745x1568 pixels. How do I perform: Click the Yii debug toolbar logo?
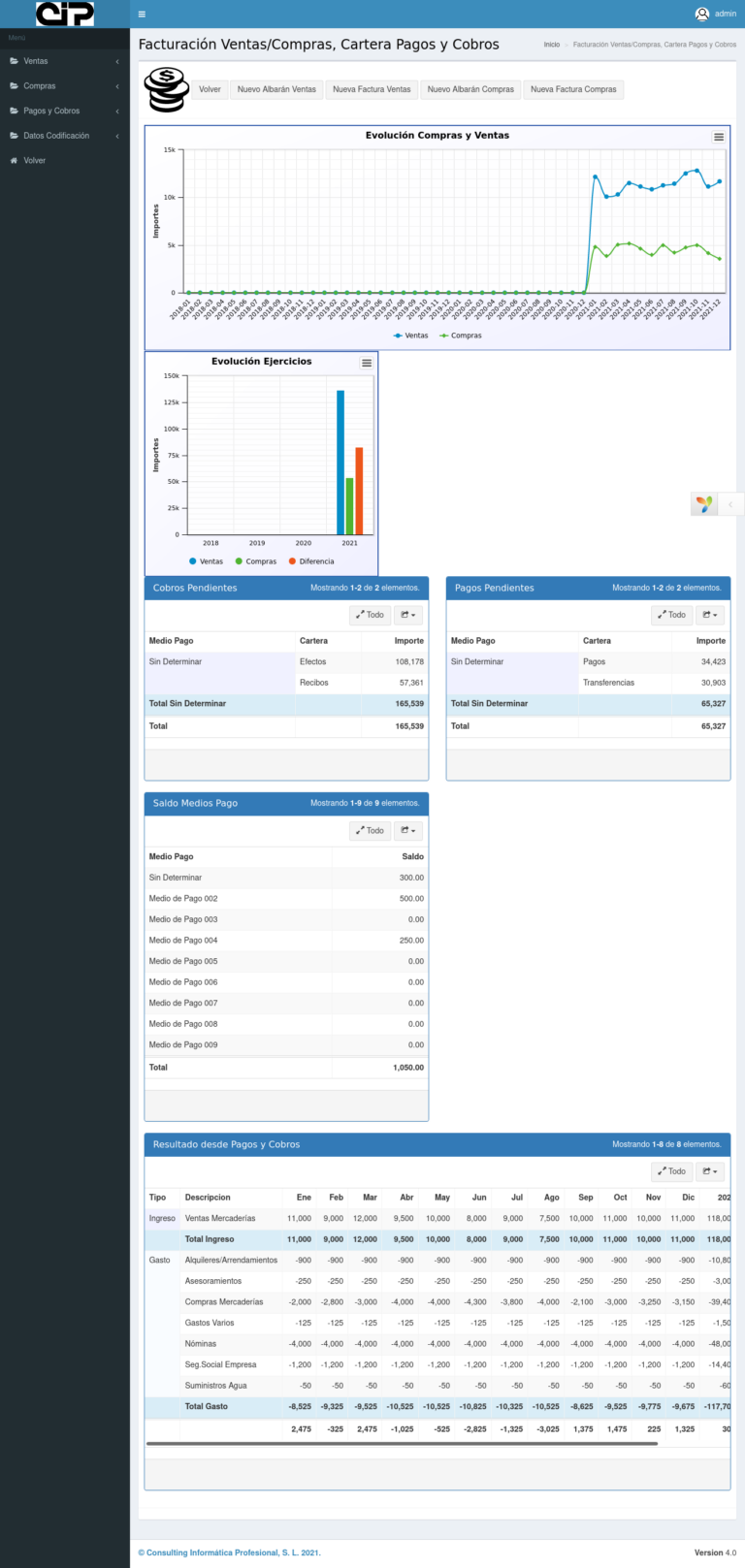703,504
